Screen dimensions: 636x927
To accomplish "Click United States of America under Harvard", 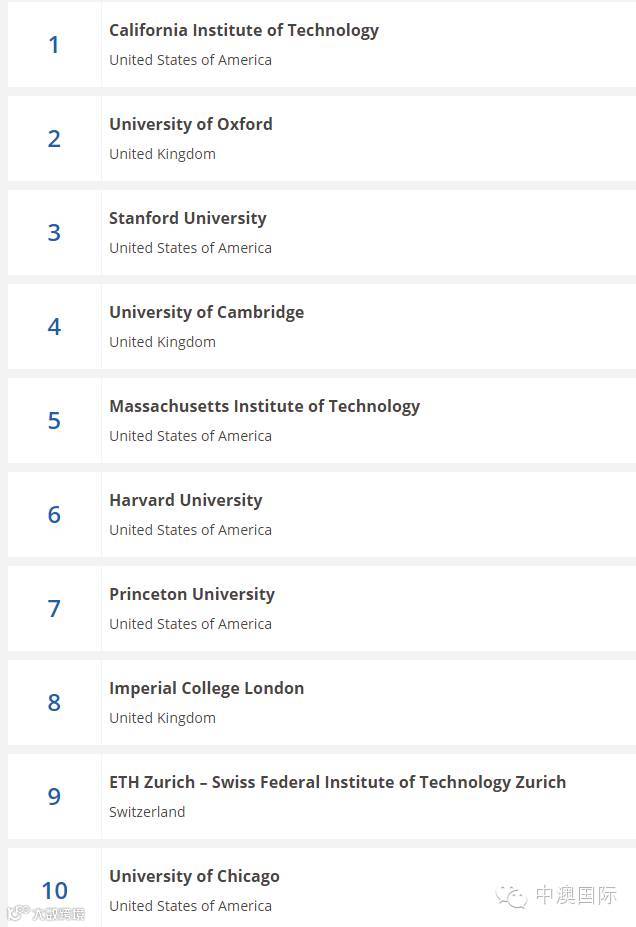I will [190, 530].
